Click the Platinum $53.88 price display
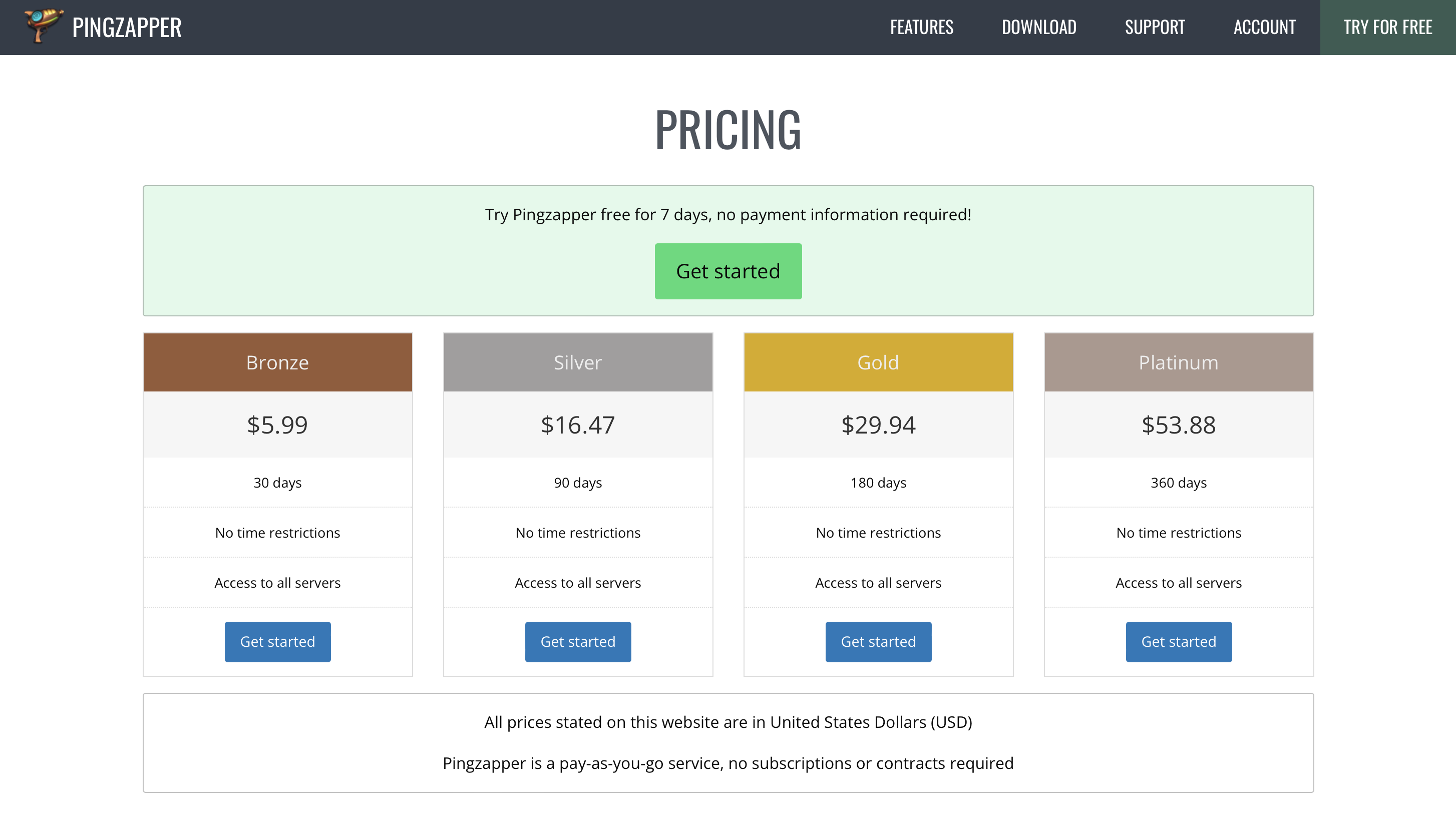This screenshot has width=1456, height=839. pyautogui.click(x=1179, y=424)
